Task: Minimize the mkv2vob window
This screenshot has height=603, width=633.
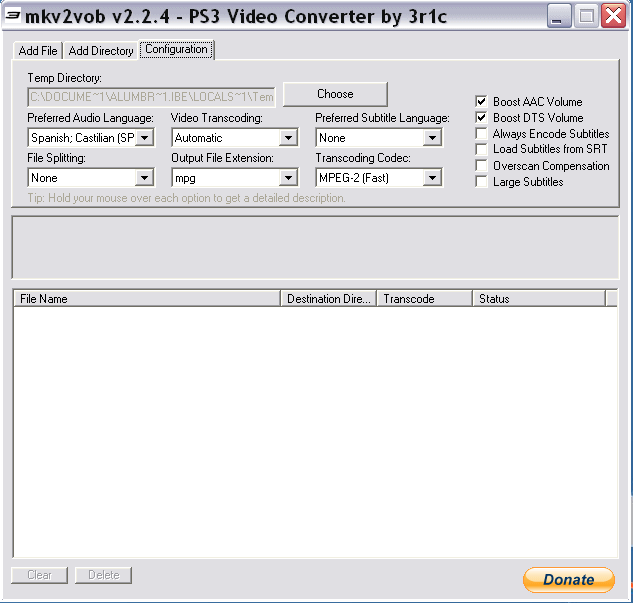Action: click(559, 16)
